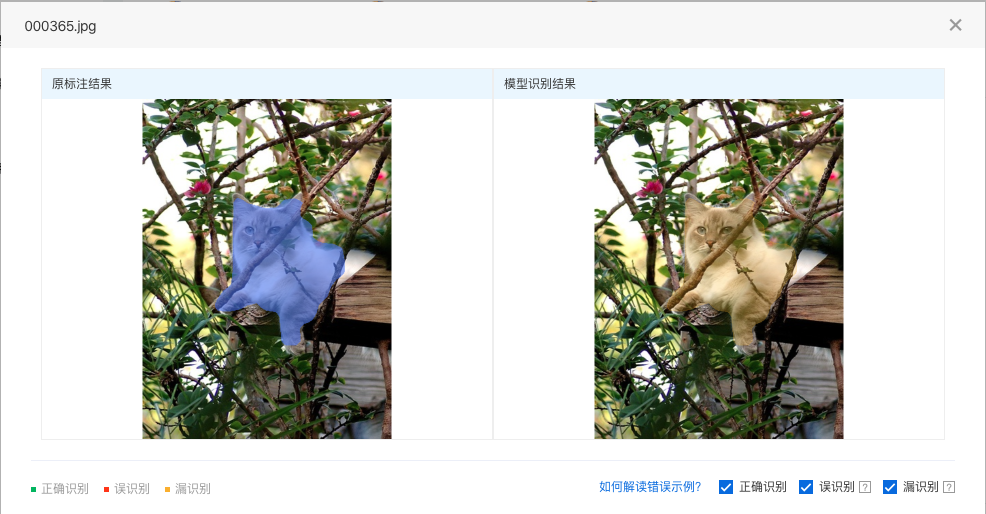Select the 模型识别结果 panel header

click(719, 84)
